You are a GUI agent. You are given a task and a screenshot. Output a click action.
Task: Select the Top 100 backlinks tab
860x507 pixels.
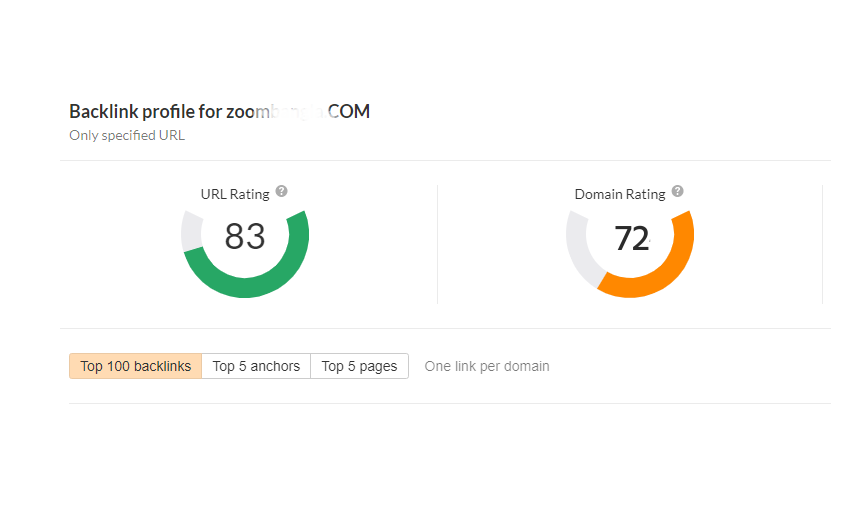136,366
